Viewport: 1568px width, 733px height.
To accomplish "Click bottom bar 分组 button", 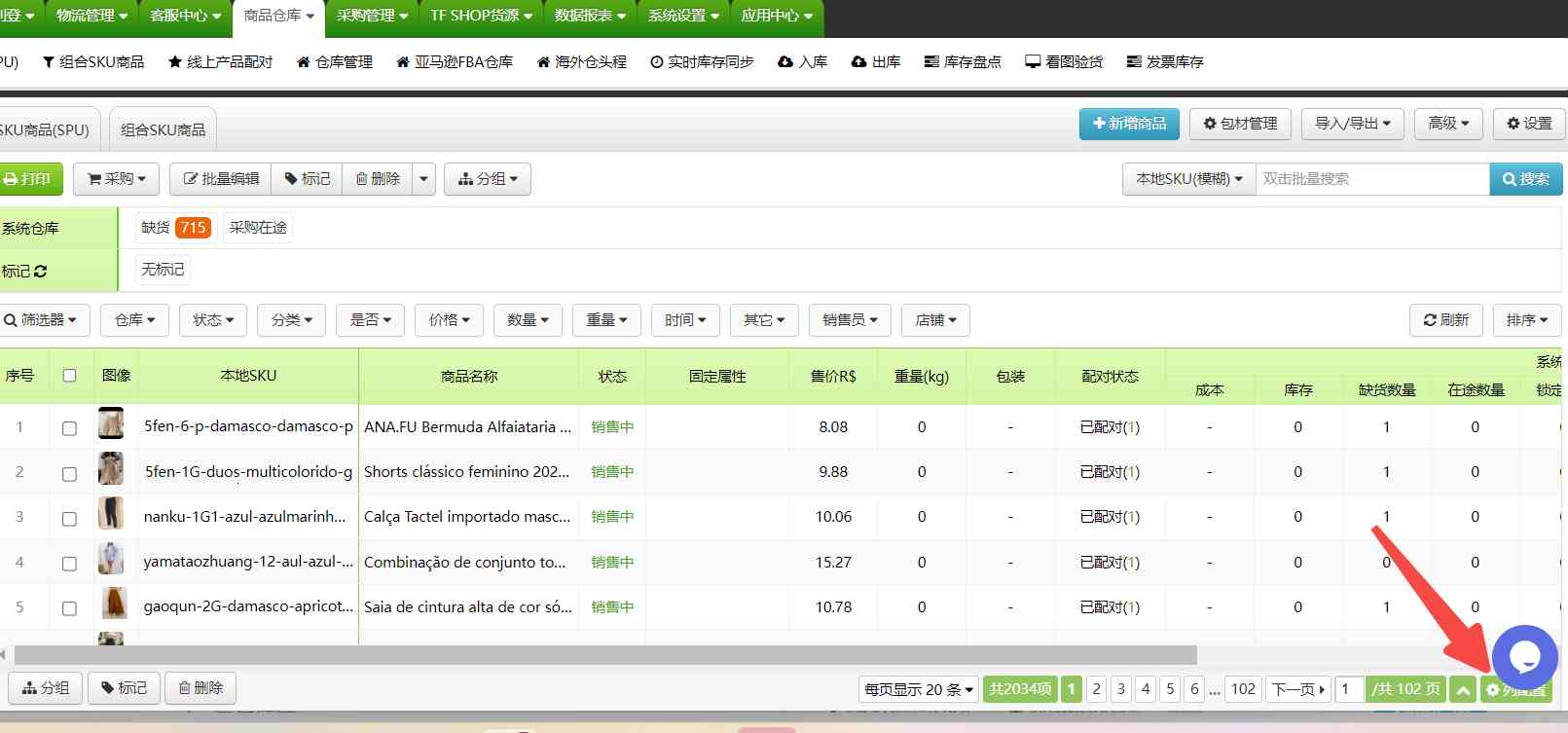I will click(45, 688).
